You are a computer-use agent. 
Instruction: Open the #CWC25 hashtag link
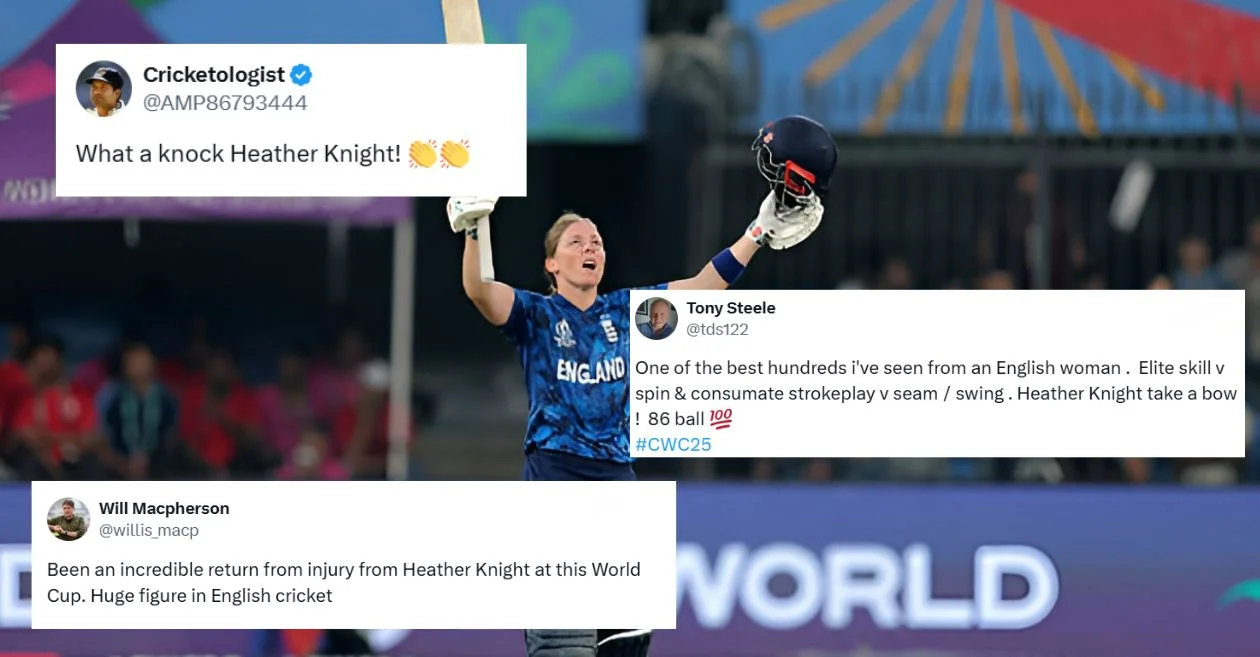(673, 444)
